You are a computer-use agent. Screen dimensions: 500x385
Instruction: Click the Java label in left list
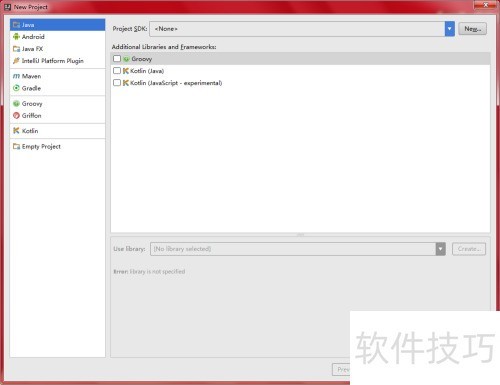coord(28,25)
